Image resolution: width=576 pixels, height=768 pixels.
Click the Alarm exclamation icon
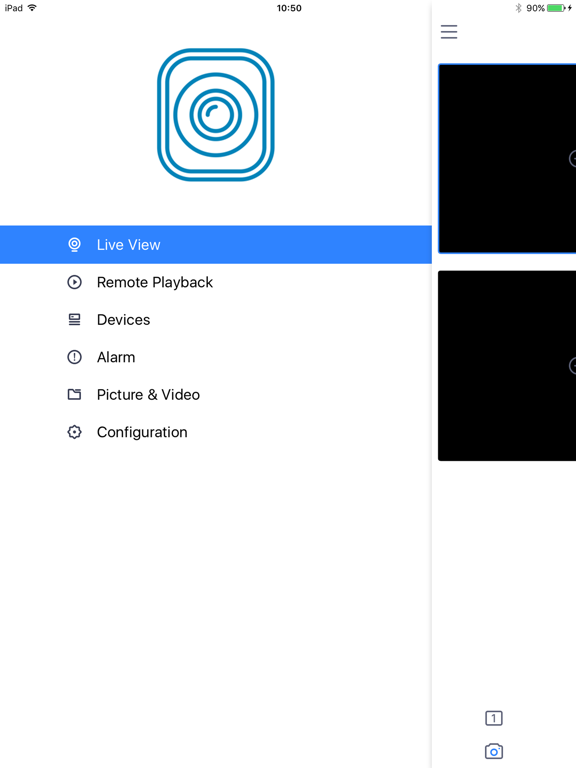(74, 357)
